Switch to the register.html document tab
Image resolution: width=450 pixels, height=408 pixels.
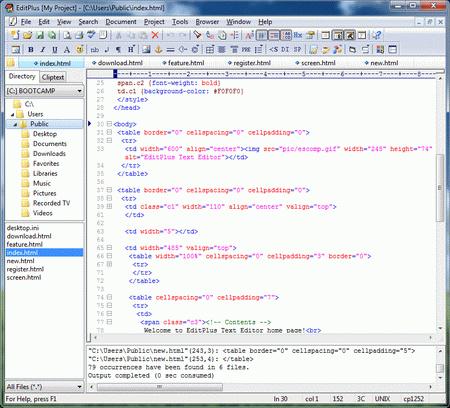pyautogui.click(x=249, y=63)
